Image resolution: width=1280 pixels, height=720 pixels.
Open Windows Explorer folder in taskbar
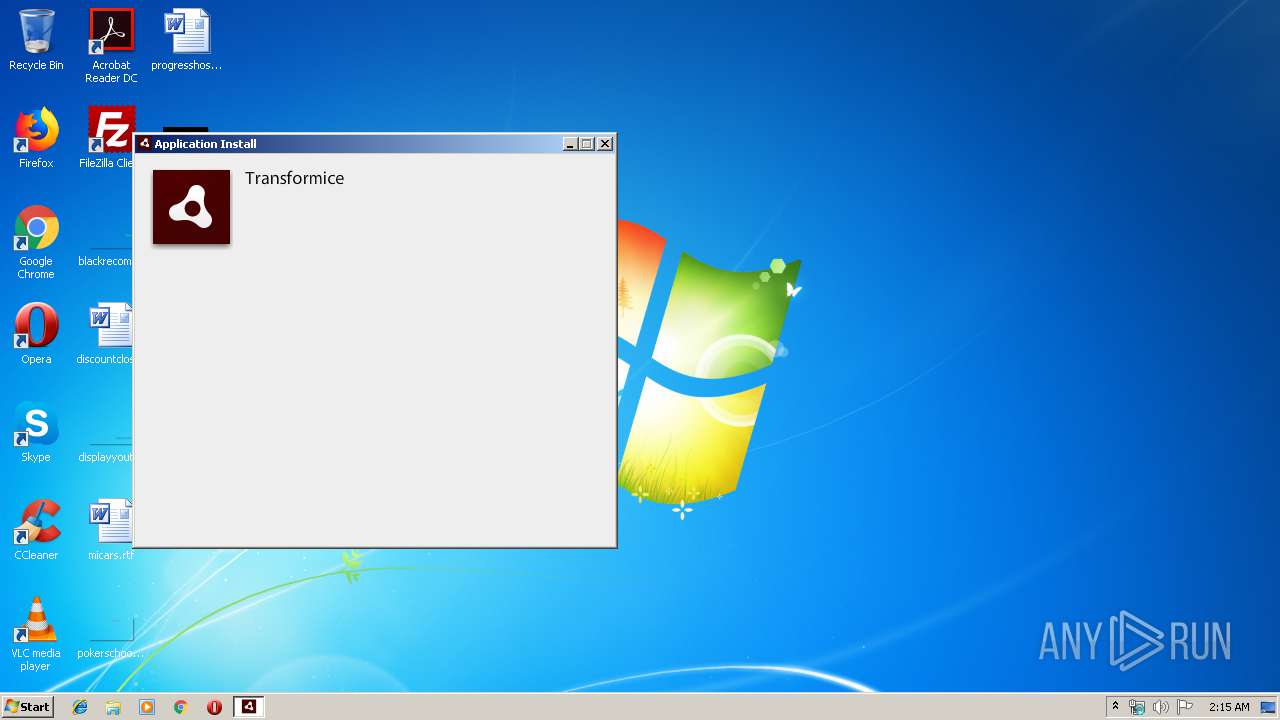pyautogui.click(x=113, y=707)
